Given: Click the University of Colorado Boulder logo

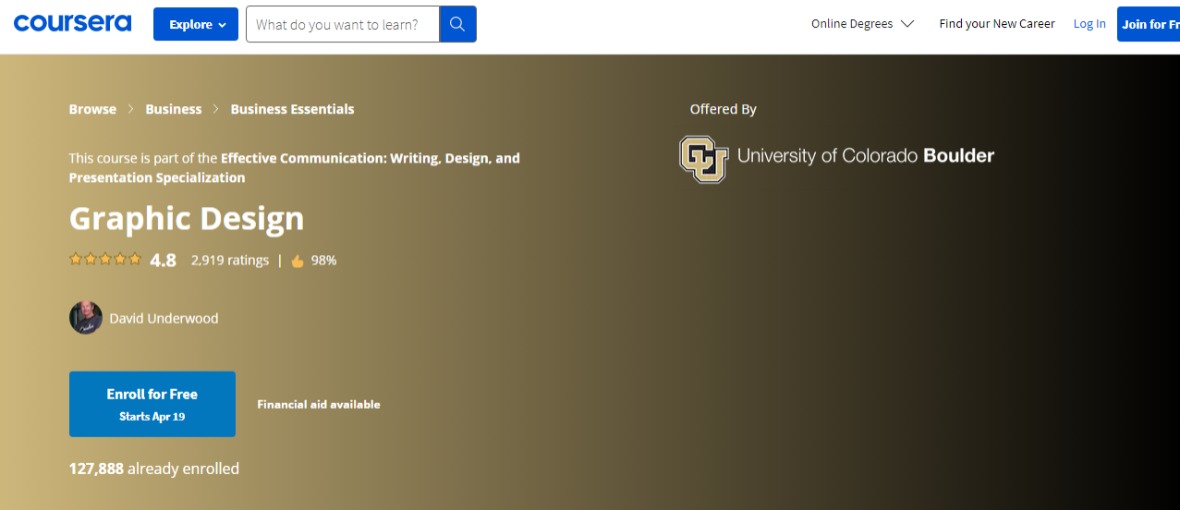Looking at the screenshot, I should [837, 159].
